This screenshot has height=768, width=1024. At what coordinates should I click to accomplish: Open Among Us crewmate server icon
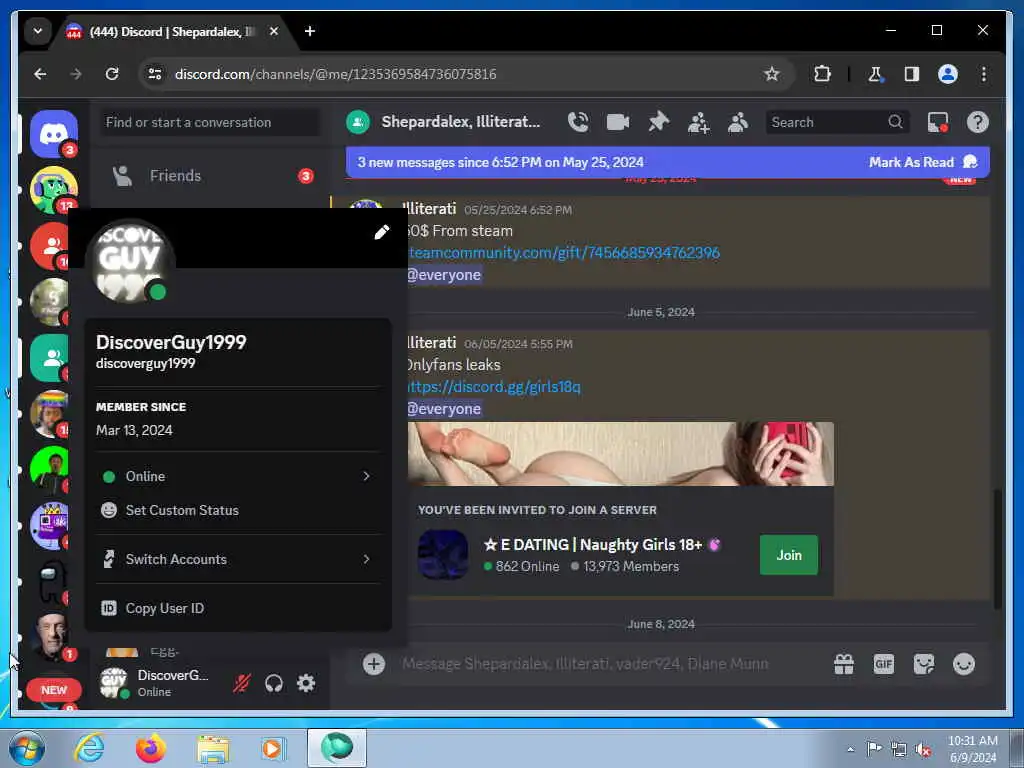[52, 582]
